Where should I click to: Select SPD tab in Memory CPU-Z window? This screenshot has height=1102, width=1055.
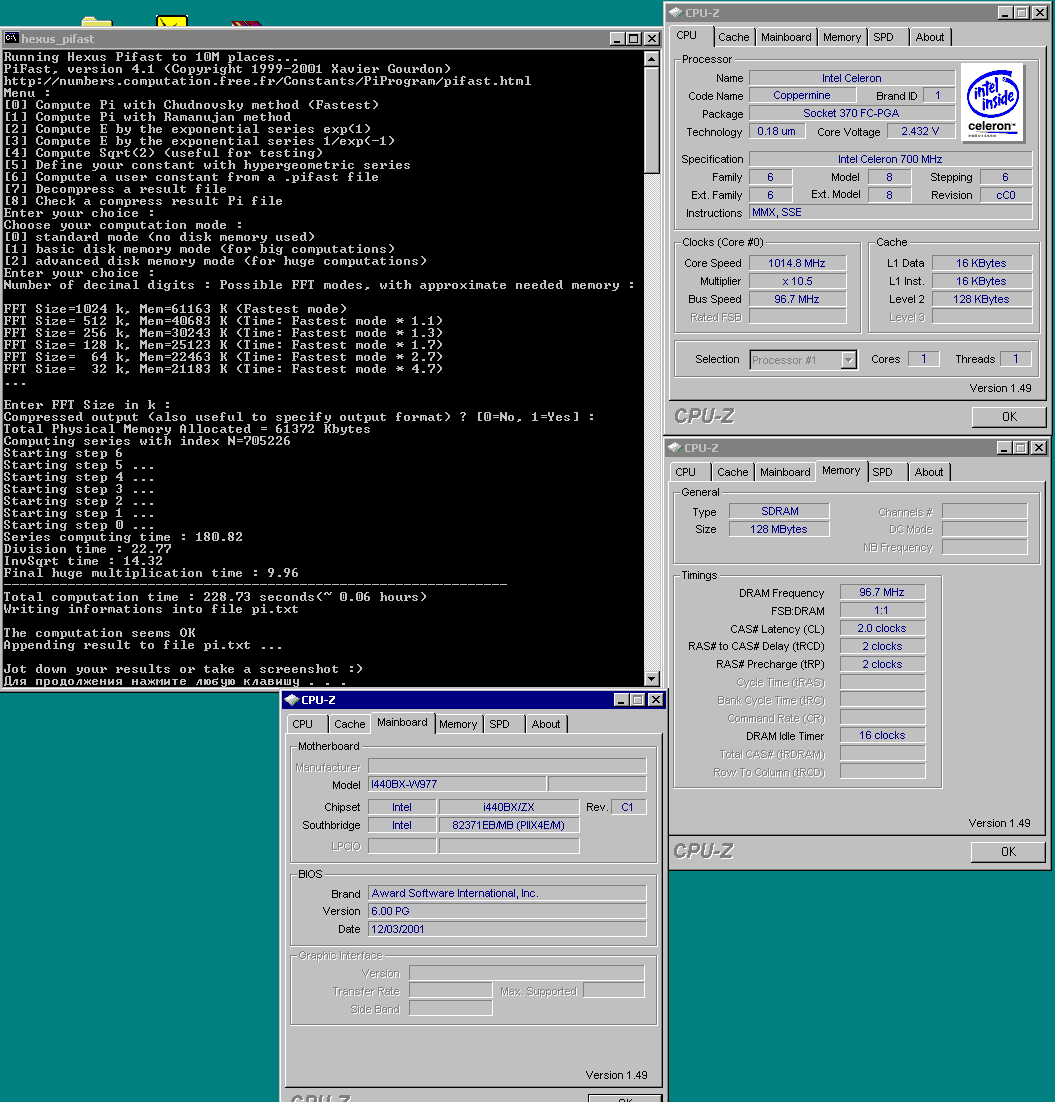(882, 472)
